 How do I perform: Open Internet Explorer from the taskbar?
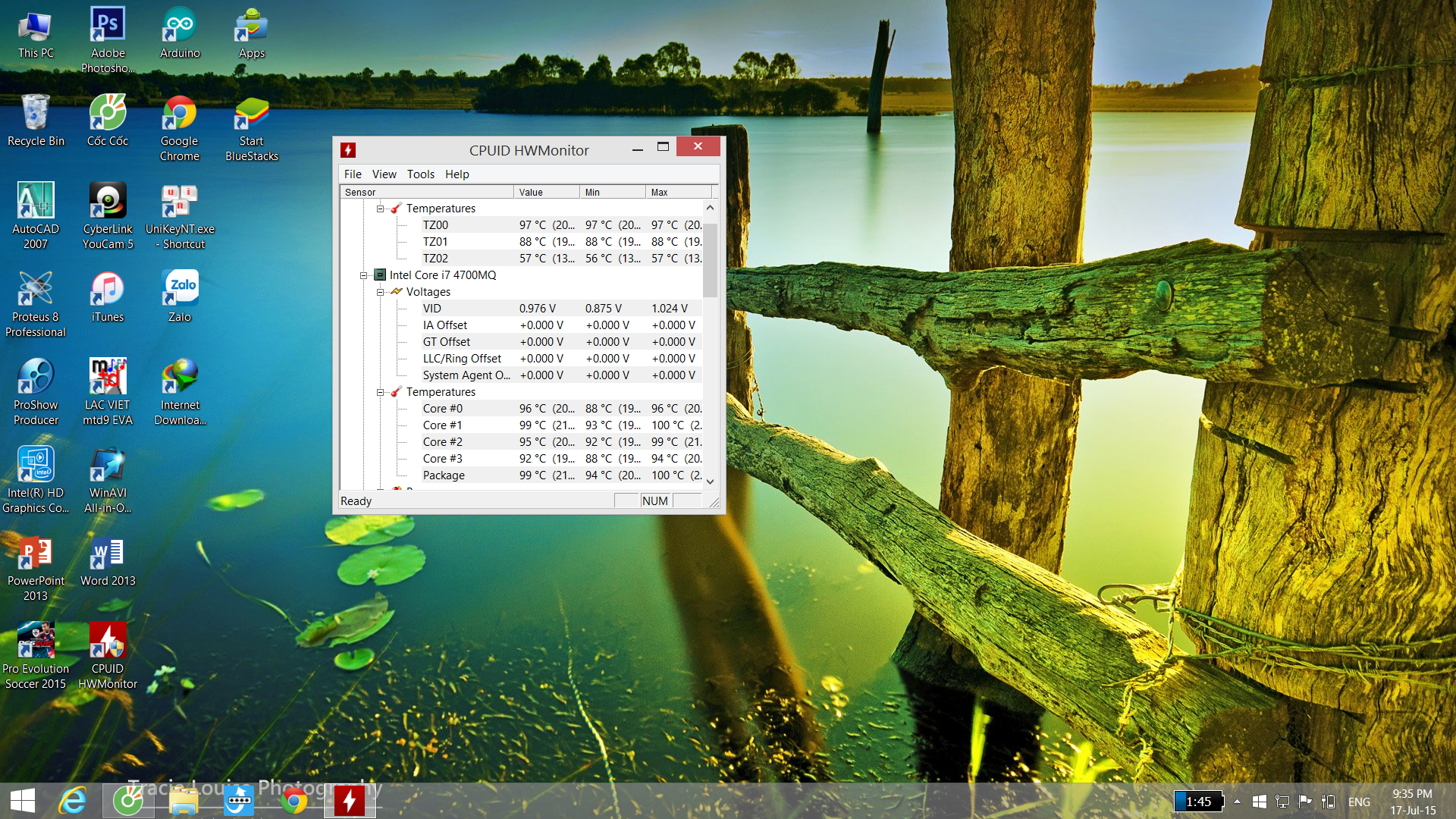pyautogui.click(x=74, y=801)
